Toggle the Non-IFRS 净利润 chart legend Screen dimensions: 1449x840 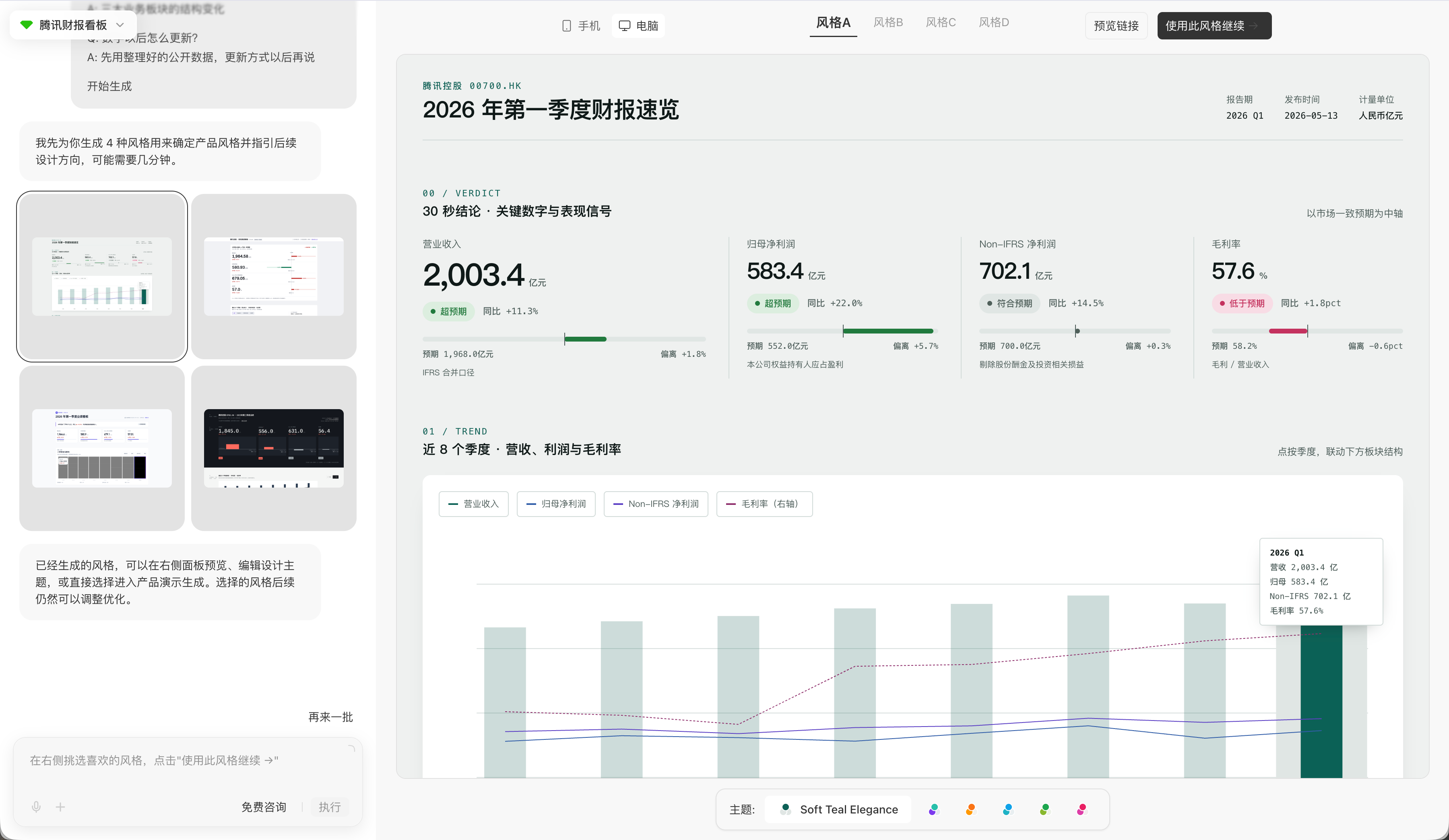(x=656, y=504)
